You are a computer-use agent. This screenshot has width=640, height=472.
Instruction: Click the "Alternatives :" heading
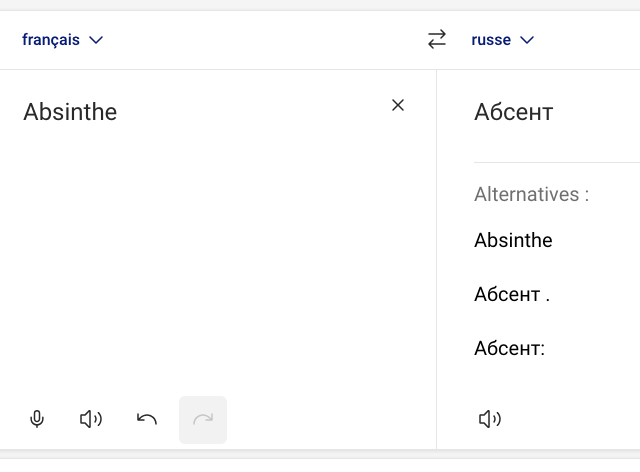(531, 194)
